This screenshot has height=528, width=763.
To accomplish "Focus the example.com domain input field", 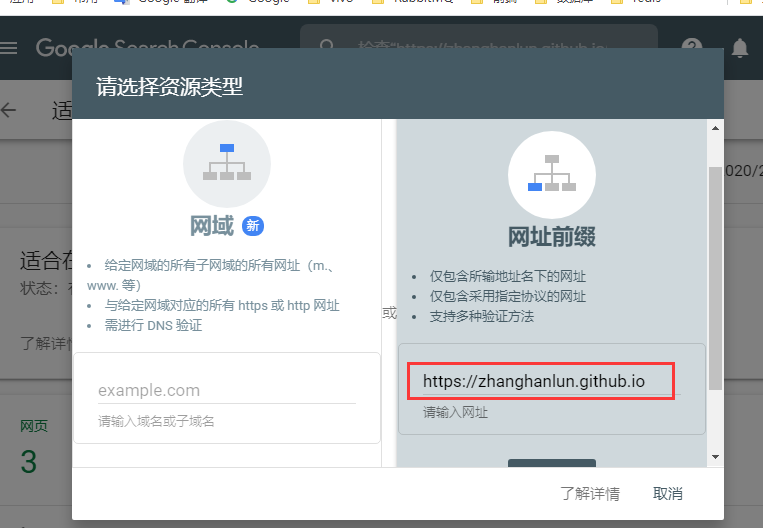I will pos(227,391).
